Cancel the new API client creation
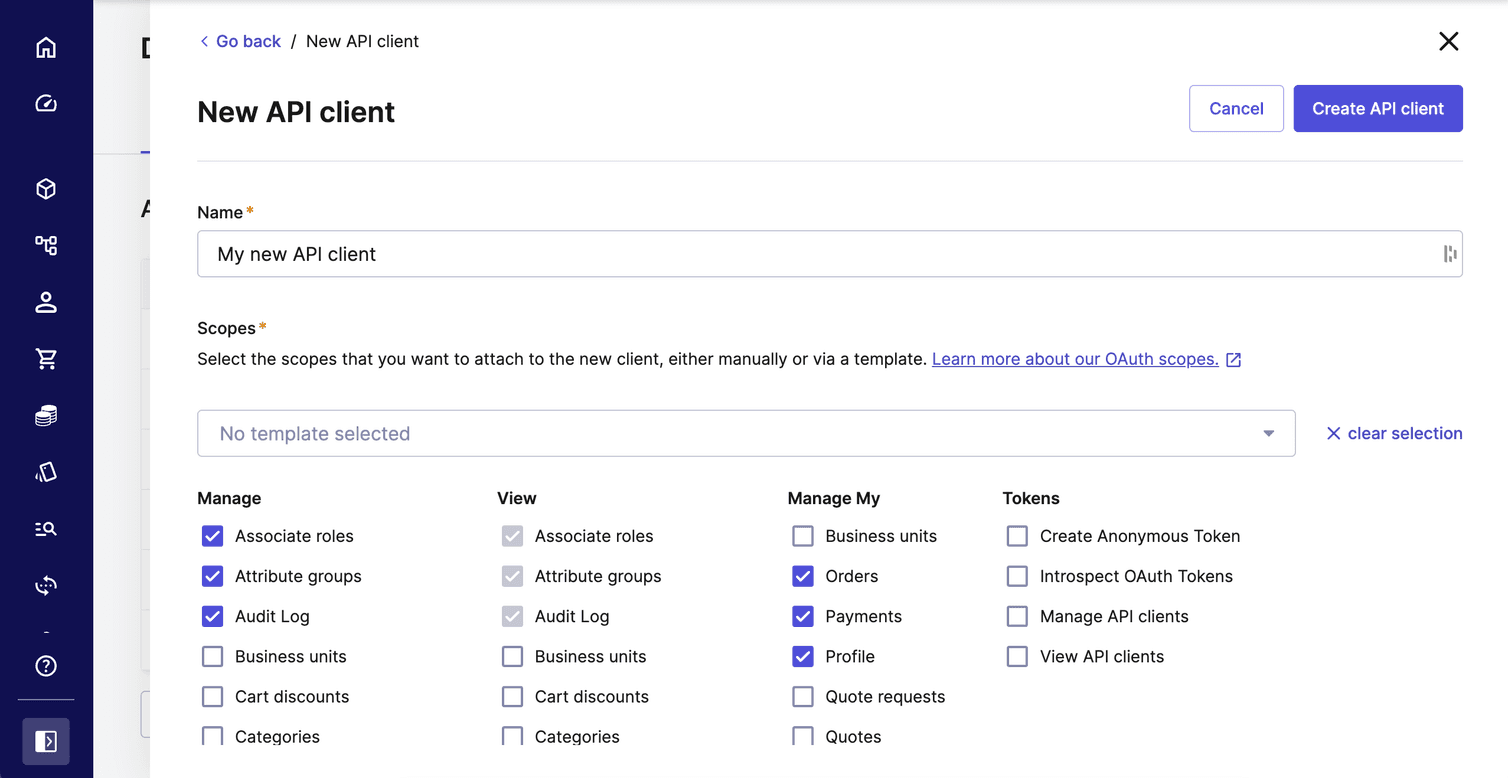The image size is (1508, 778). coord(1236,108)
